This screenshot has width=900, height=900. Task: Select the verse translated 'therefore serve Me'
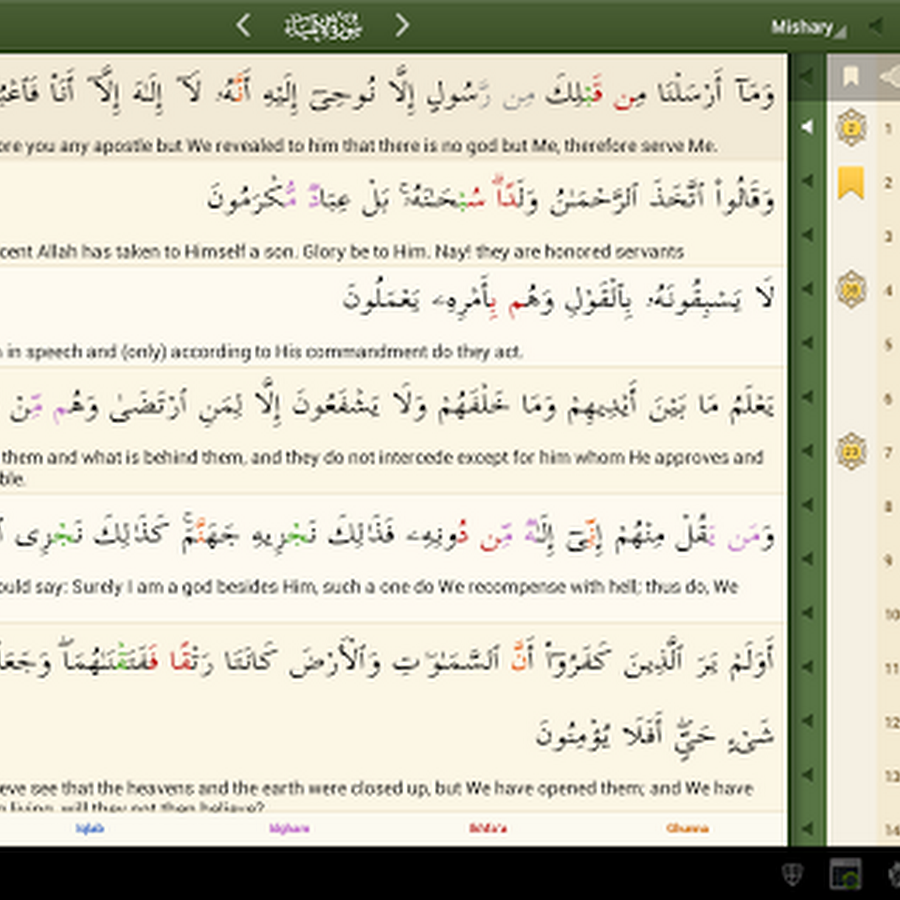coord(393,107)
